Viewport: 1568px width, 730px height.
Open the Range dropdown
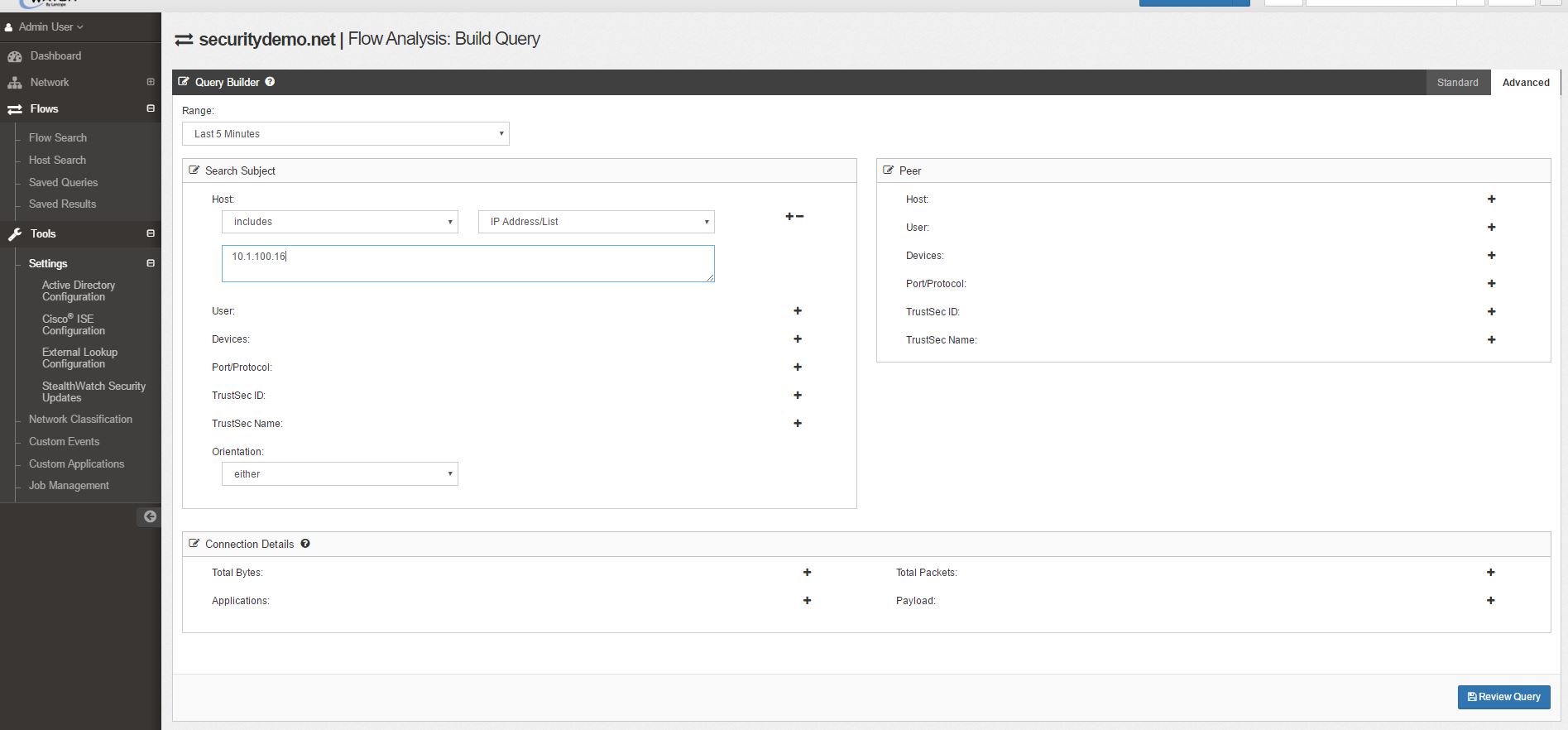point(346,134)
